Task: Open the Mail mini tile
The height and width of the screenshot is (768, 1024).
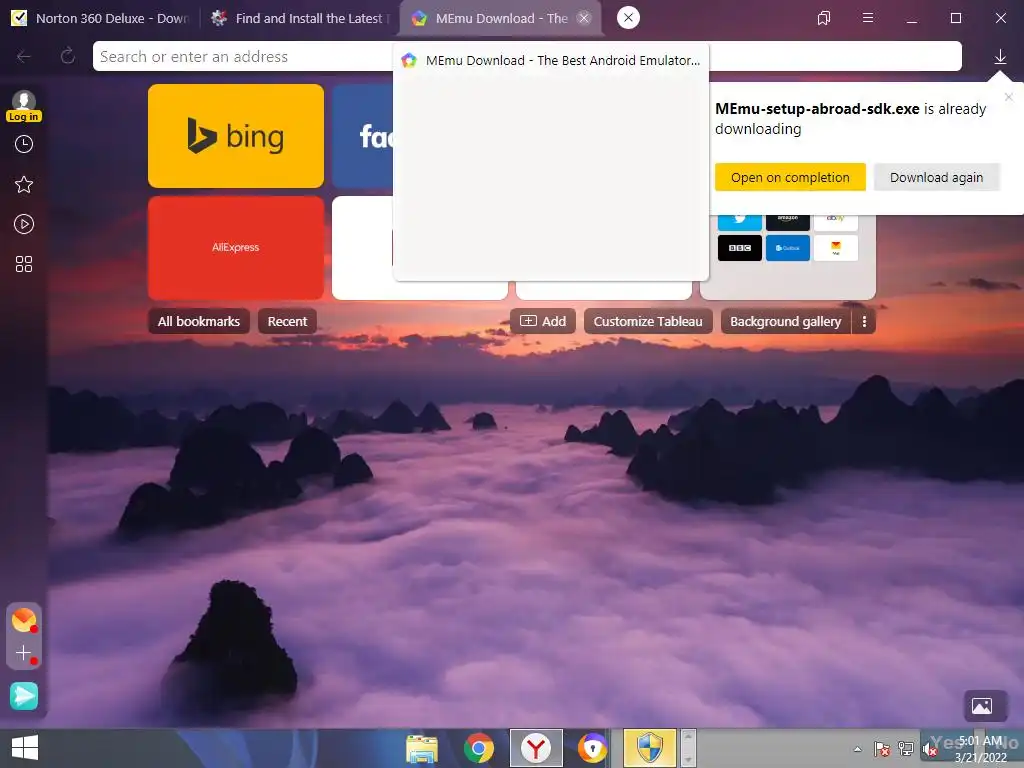Action: (836, 248)
